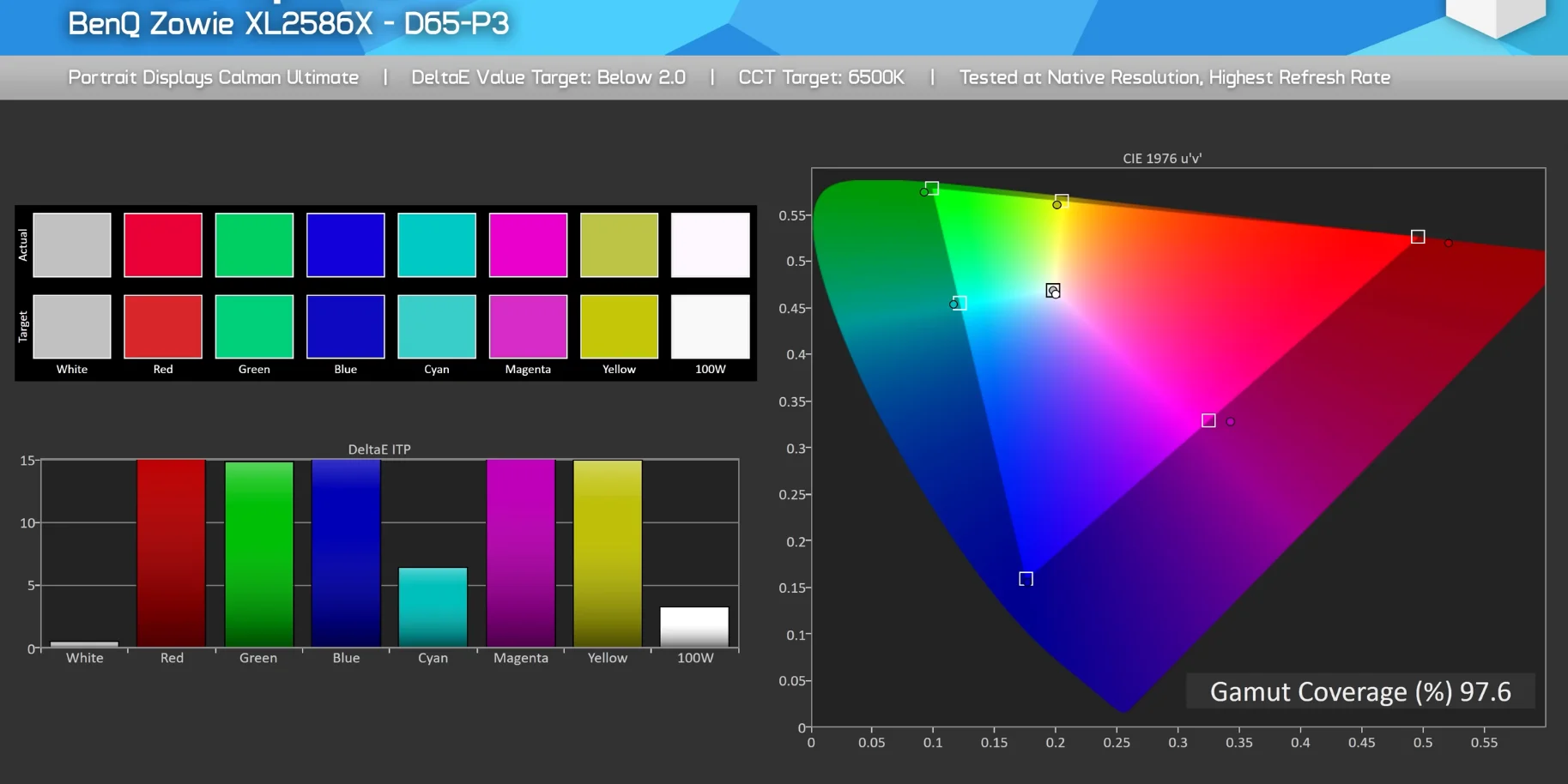The image size is (1568, 784).
Task: Select the "Yellow" label on DeltaE ITP axis
Action: [608, 658]
